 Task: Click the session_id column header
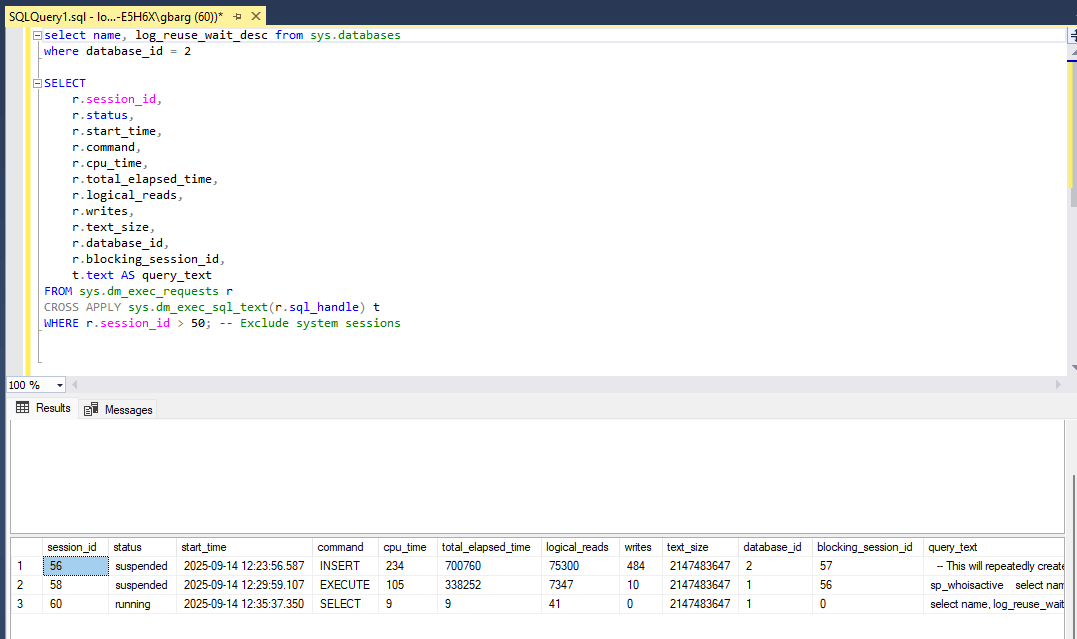(x=74, y=547)
